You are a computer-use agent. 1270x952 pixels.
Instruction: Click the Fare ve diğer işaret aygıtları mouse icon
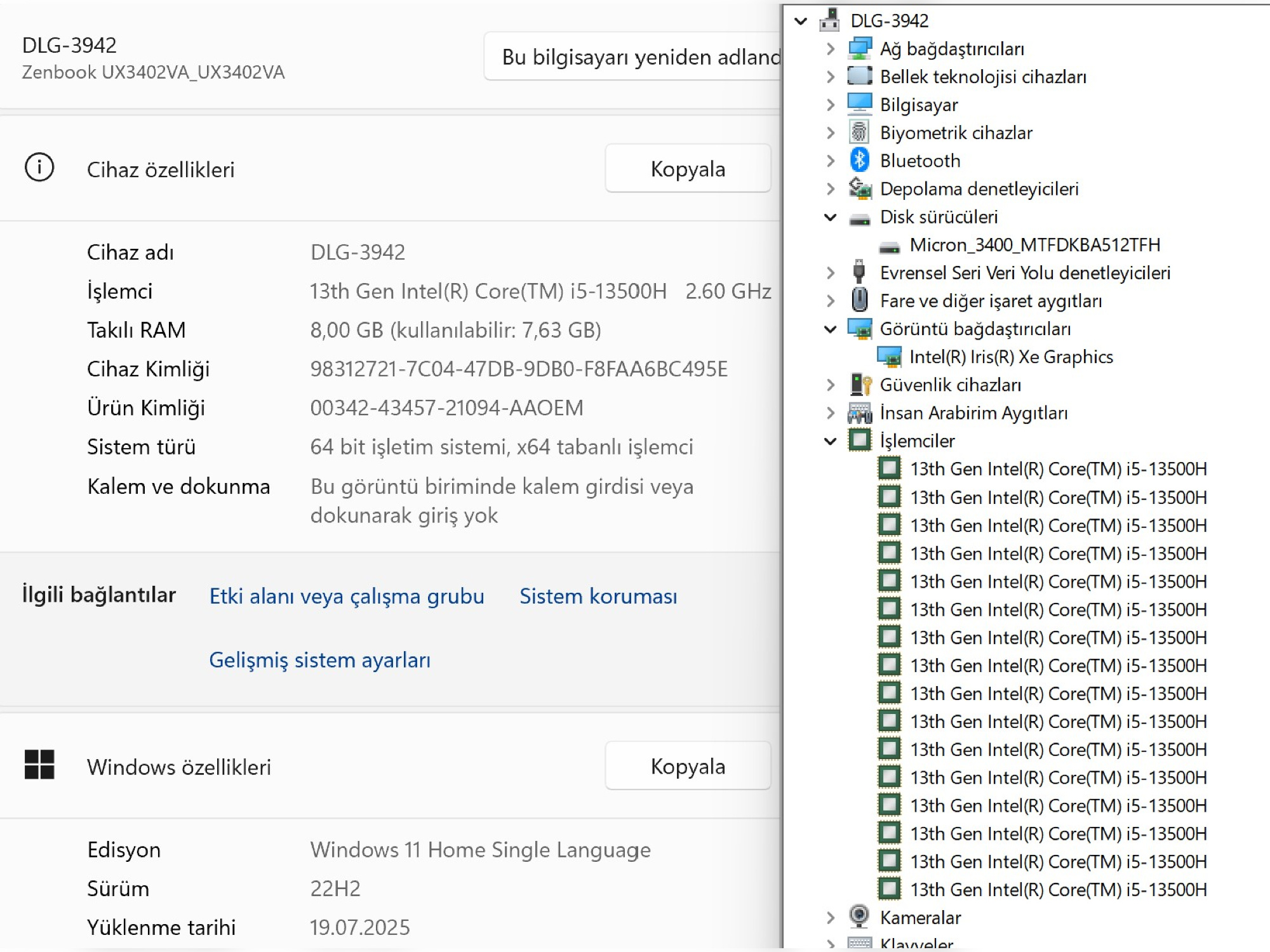859,300
